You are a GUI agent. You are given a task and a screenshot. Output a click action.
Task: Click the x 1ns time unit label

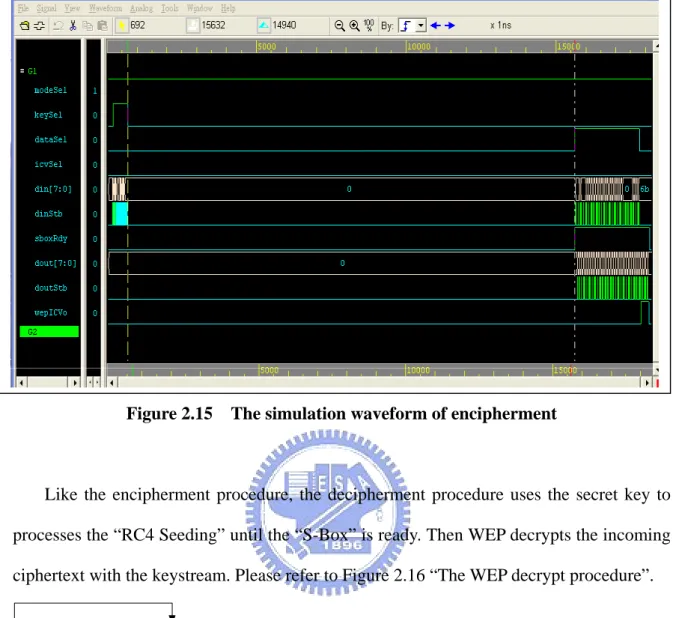coord(500,25)
